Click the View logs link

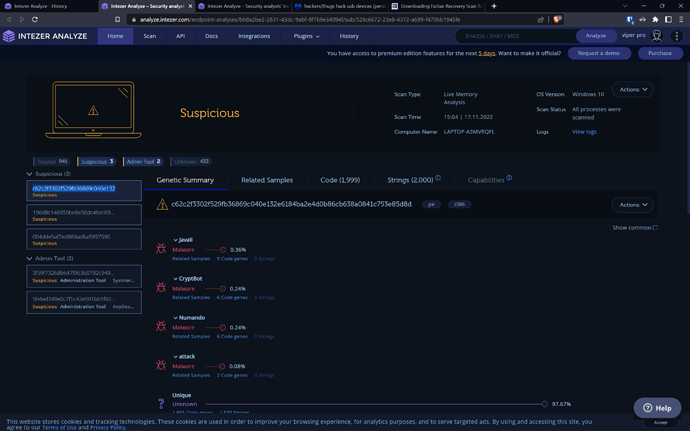point(584,132)
